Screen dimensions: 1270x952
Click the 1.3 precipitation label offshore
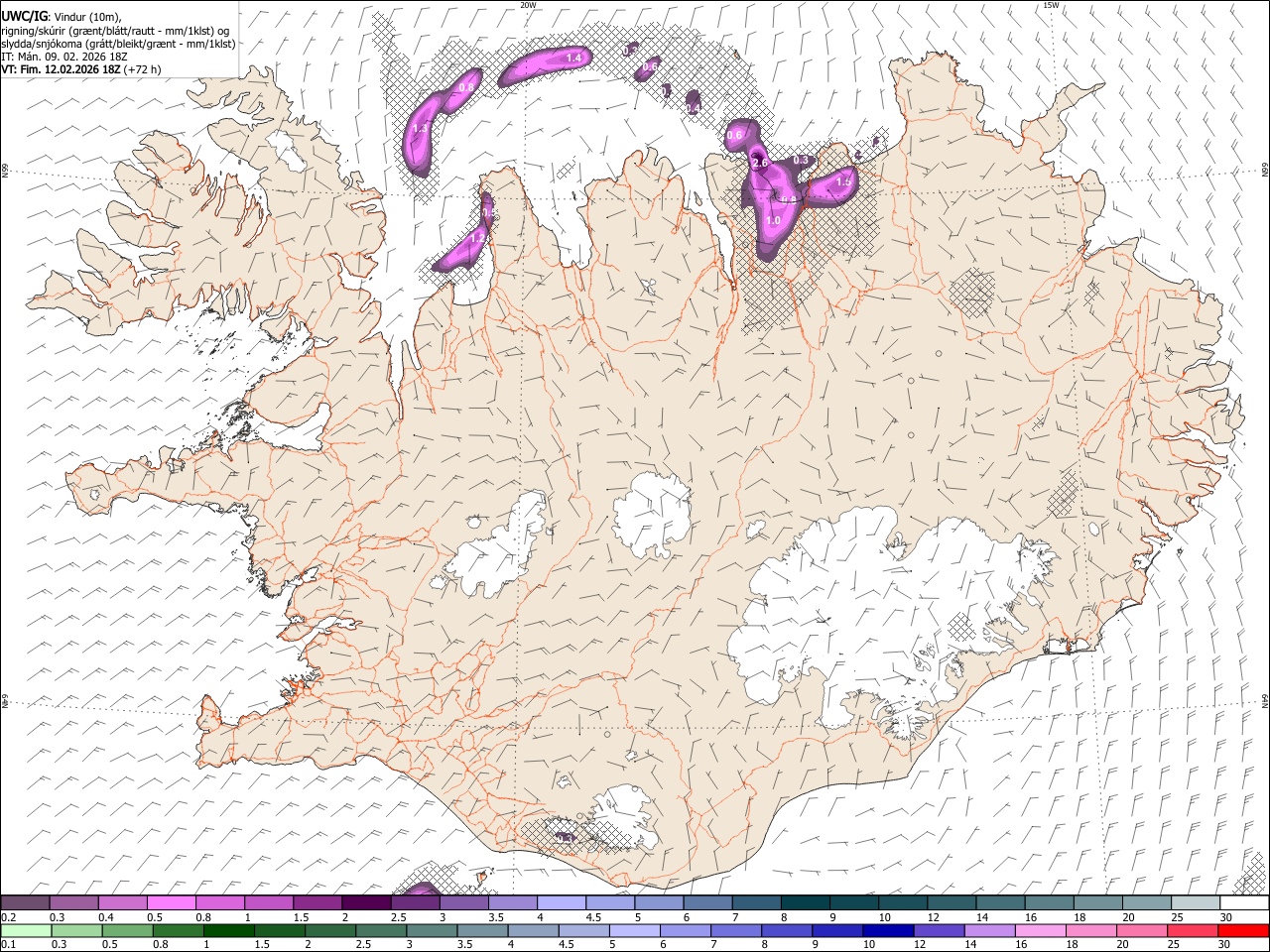[x=420, y=129]
